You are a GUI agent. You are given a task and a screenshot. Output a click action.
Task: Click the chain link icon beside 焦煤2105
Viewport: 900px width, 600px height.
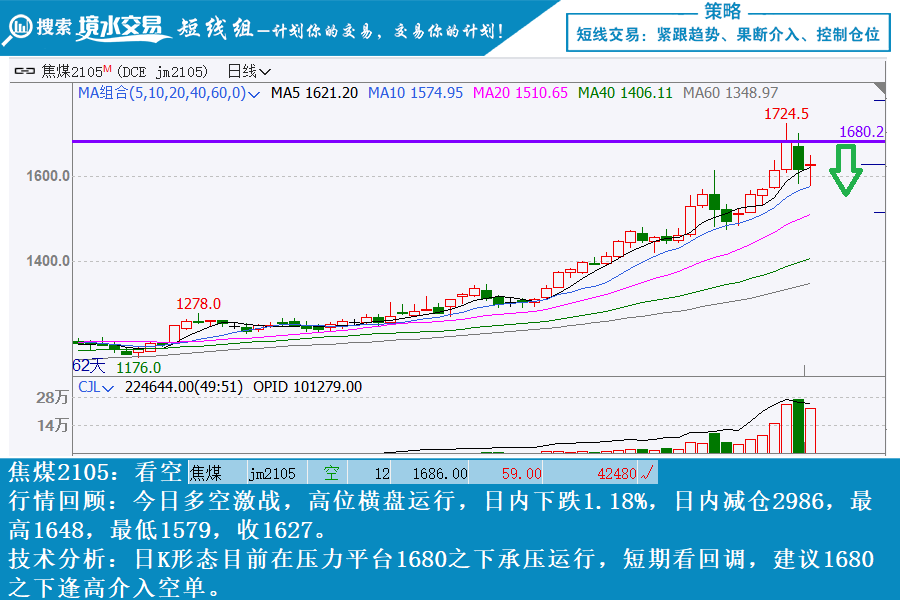(x=25, y=71)
